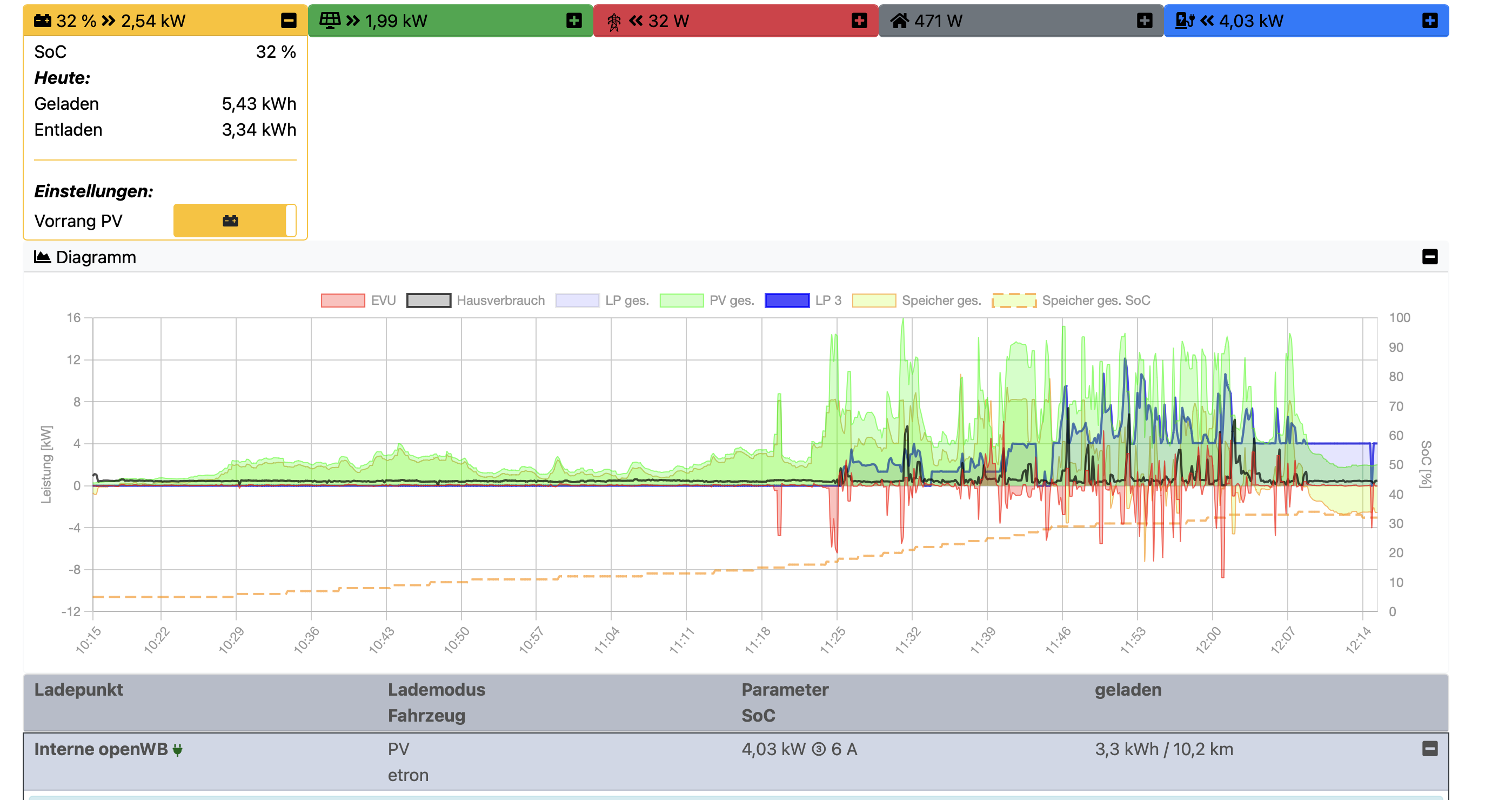Collapse the battery storage card
Image resolution: width=1512 pixels, height=800 pixels.
tap(288, 21)
